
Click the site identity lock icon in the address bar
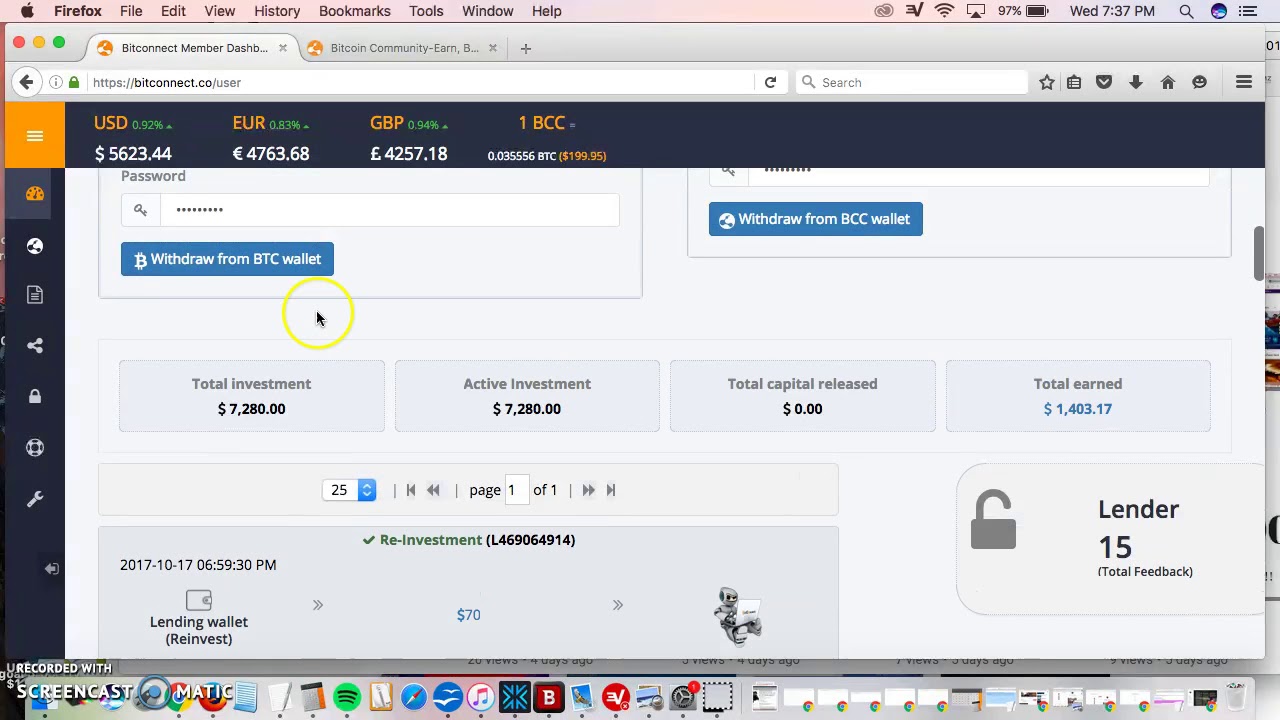(74, 82)
